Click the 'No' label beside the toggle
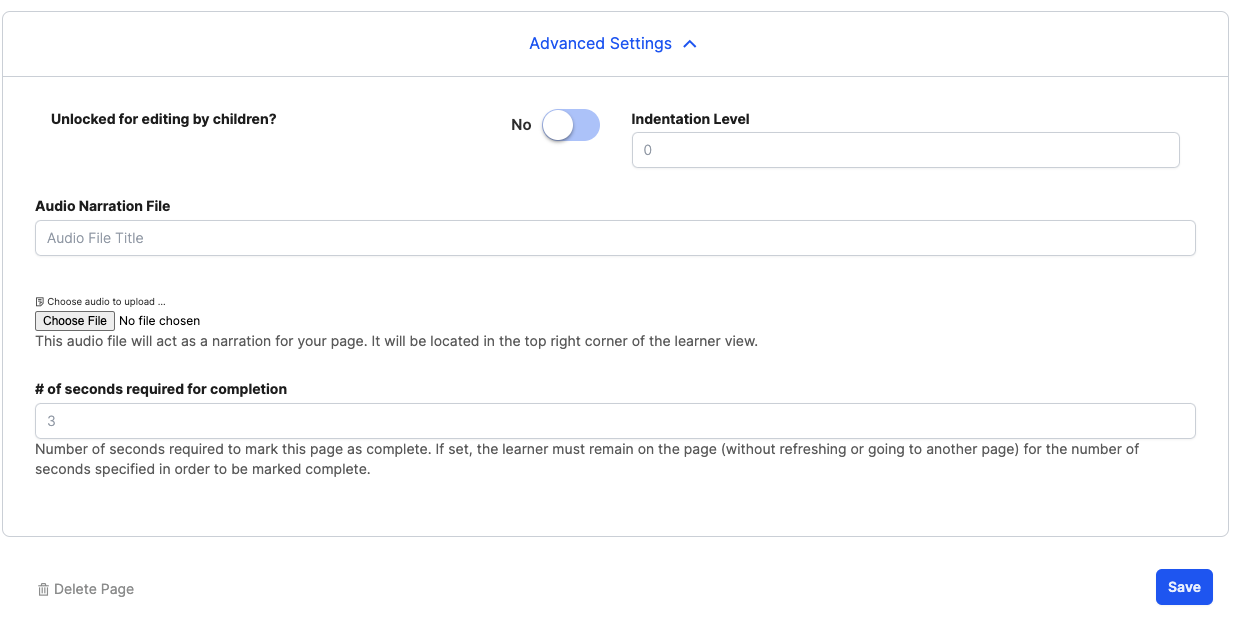The image size is (1237, 620). (x=521, y=125)
